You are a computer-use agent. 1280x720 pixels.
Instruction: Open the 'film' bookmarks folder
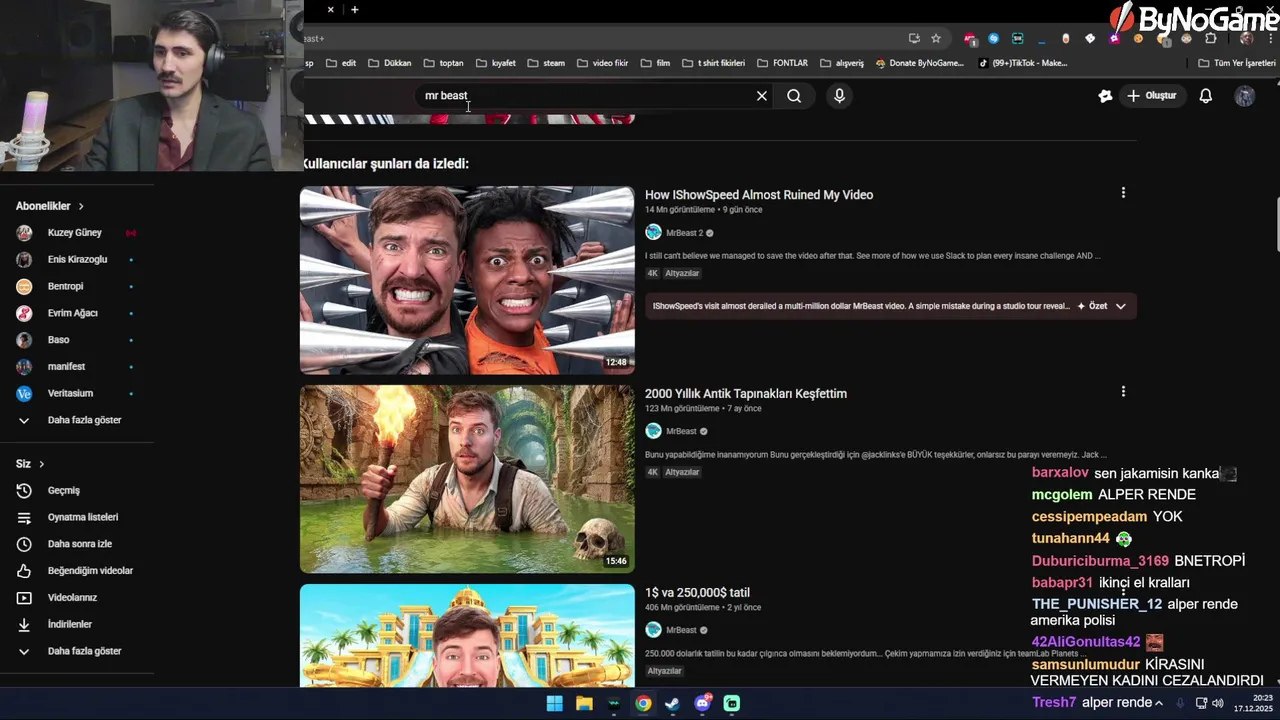click(655, 63)
